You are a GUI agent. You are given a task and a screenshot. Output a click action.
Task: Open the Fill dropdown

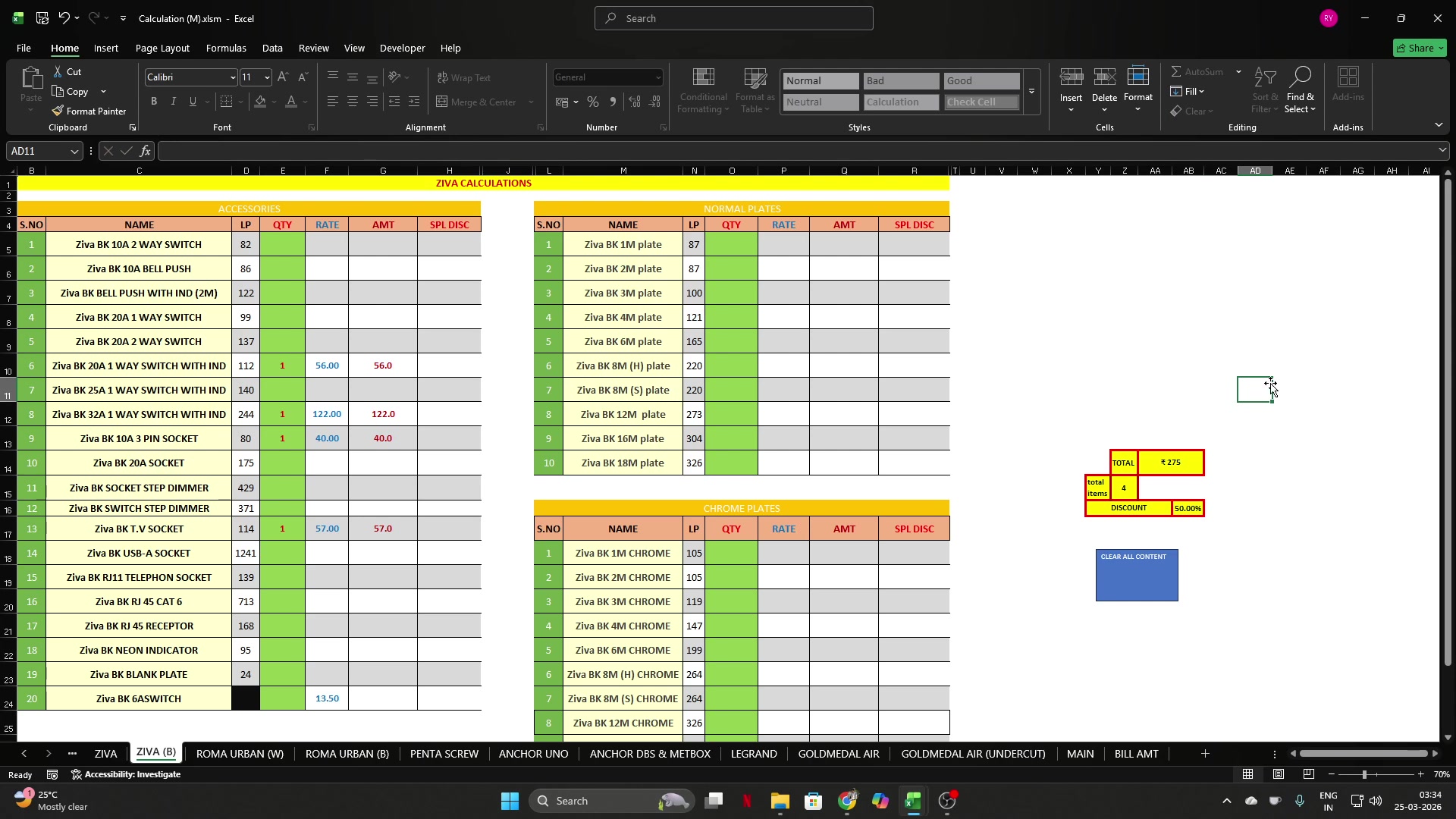1188,91
